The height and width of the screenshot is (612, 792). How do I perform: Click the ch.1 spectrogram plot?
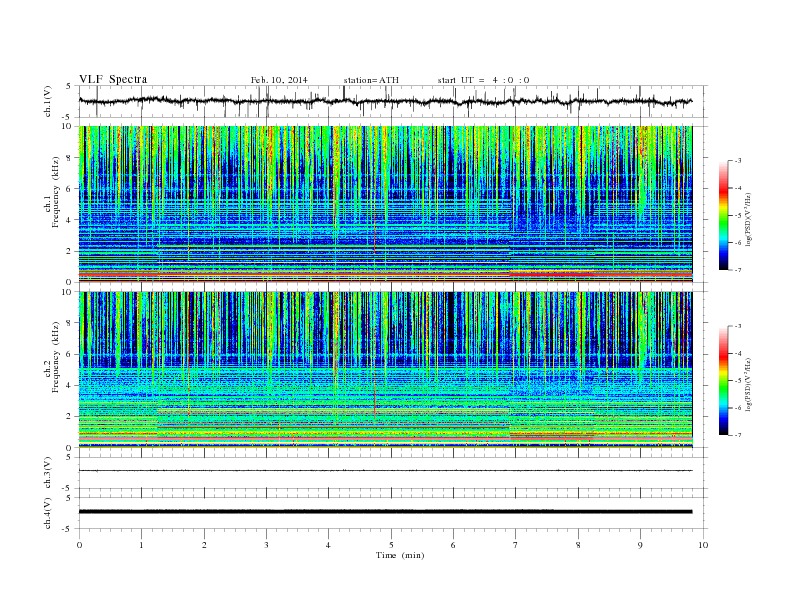tap(385, 204)
